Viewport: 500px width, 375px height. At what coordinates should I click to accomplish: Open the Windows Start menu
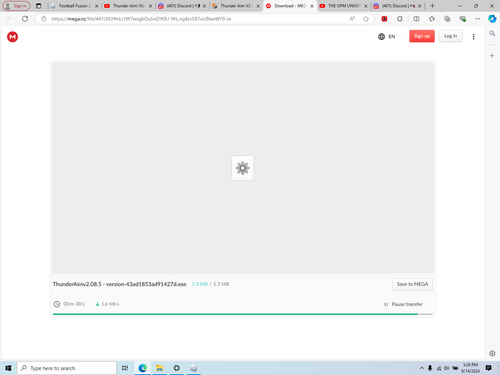[x=8, y=368]
